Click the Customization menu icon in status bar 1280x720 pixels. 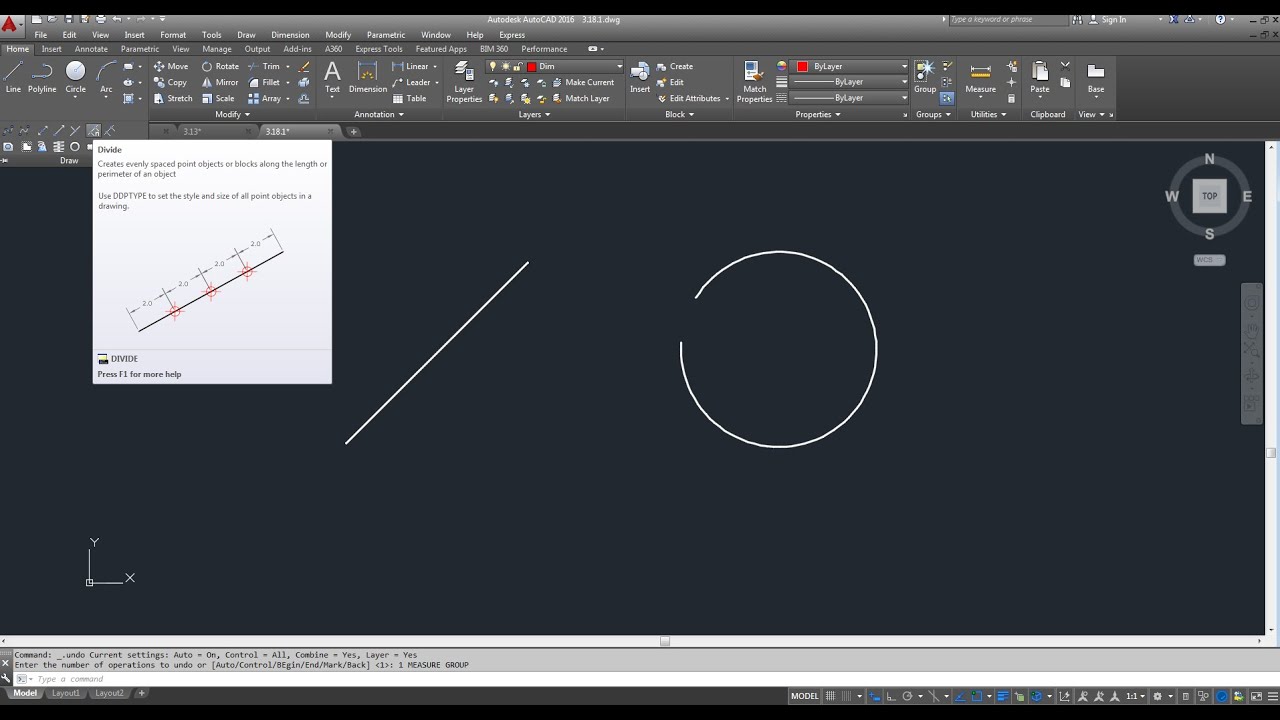coord(1273,696)
